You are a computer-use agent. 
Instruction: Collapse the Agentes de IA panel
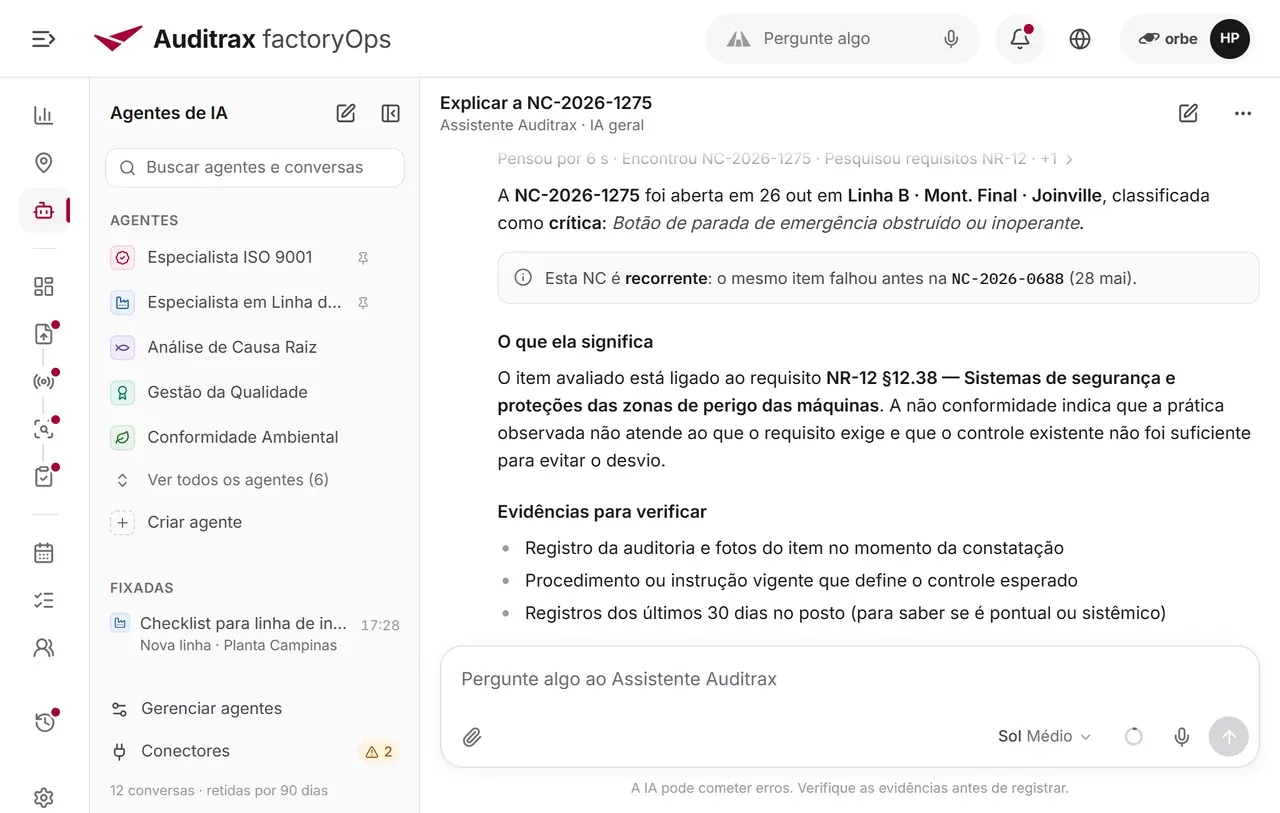click(x=391, y=113)
